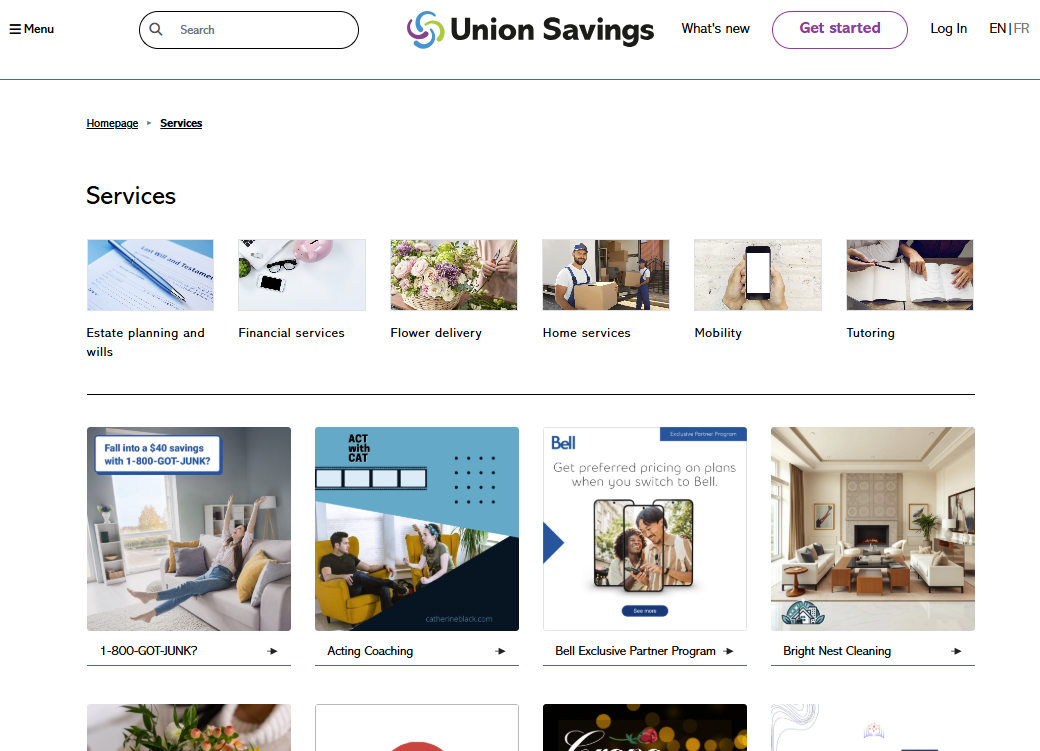Click arrow icon beside 1-800-GOT-JUNK?

coord(272,651)
